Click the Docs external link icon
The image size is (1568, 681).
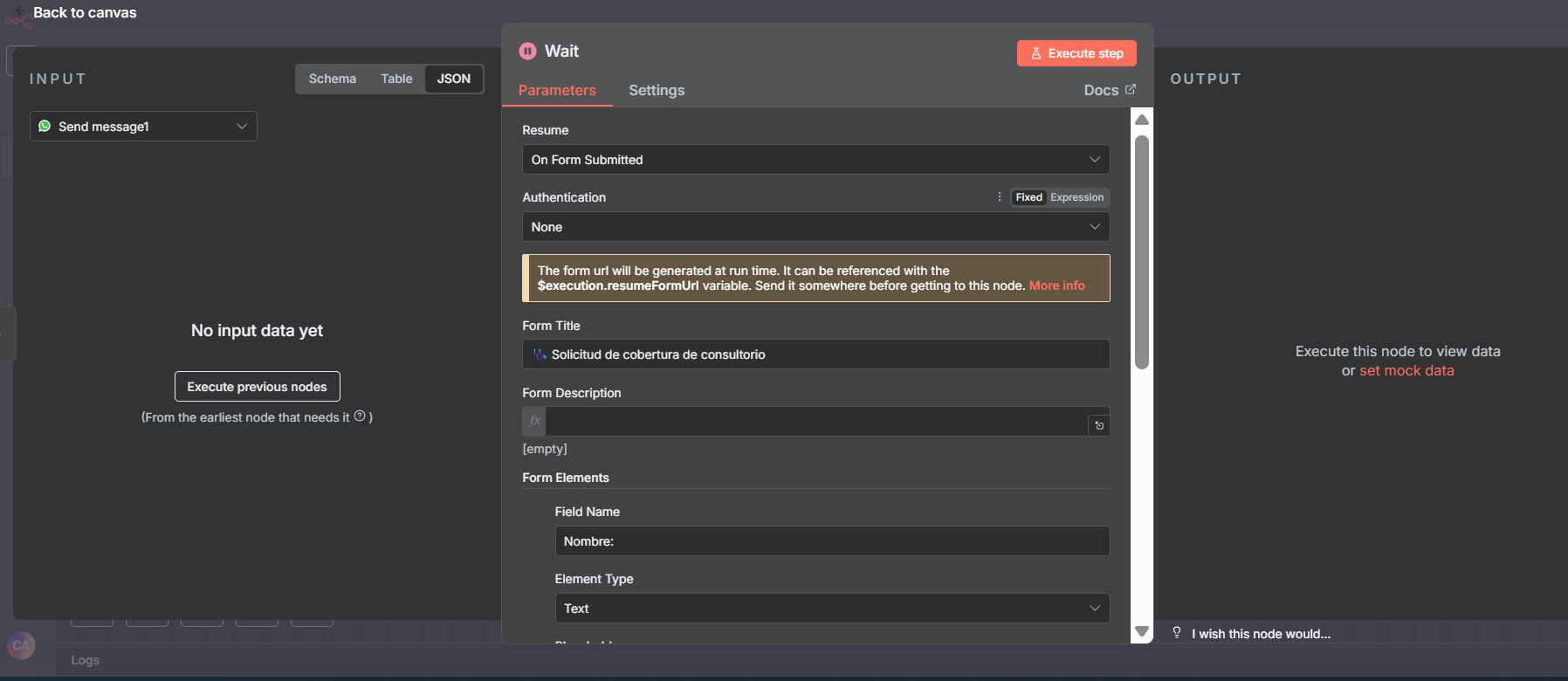(x=1131, y=90)
